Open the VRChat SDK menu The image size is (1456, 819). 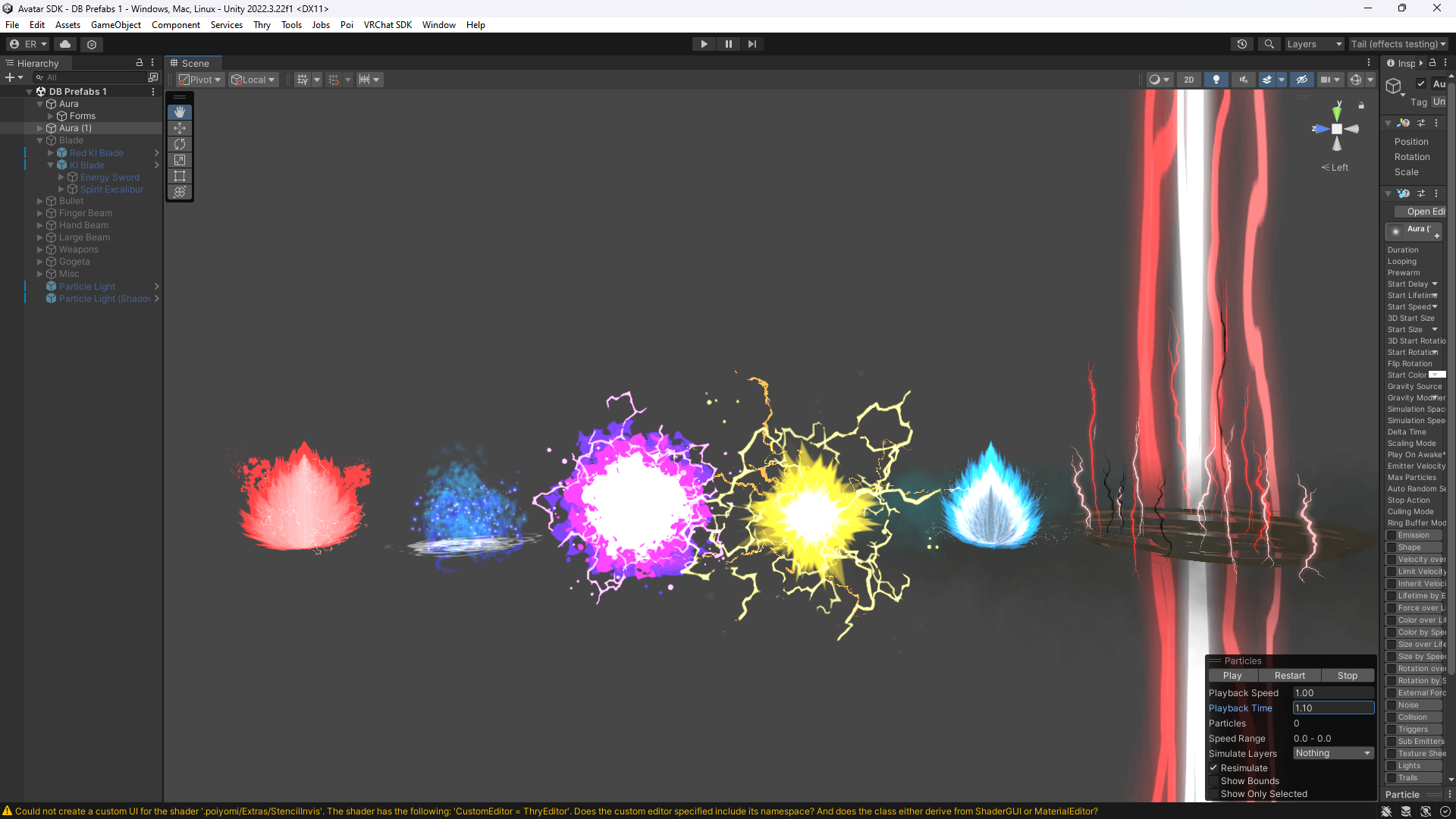tap(388, 25)
